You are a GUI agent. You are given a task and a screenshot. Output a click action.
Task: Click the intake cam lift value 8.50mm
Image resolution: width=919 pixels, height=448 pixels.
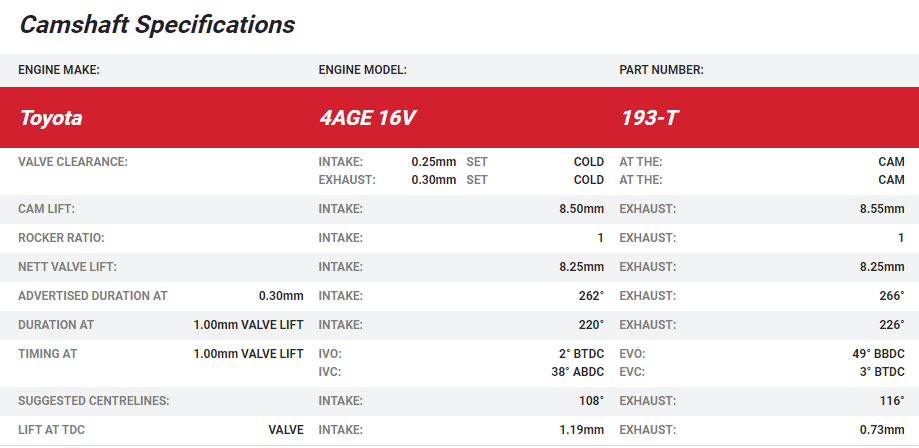[x=581, y=209]
